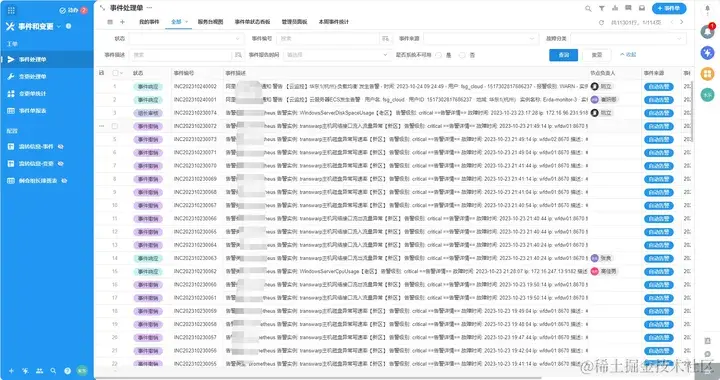Open the 事件来源 filter dropdown
720x380 pixels.
[481, 39]
